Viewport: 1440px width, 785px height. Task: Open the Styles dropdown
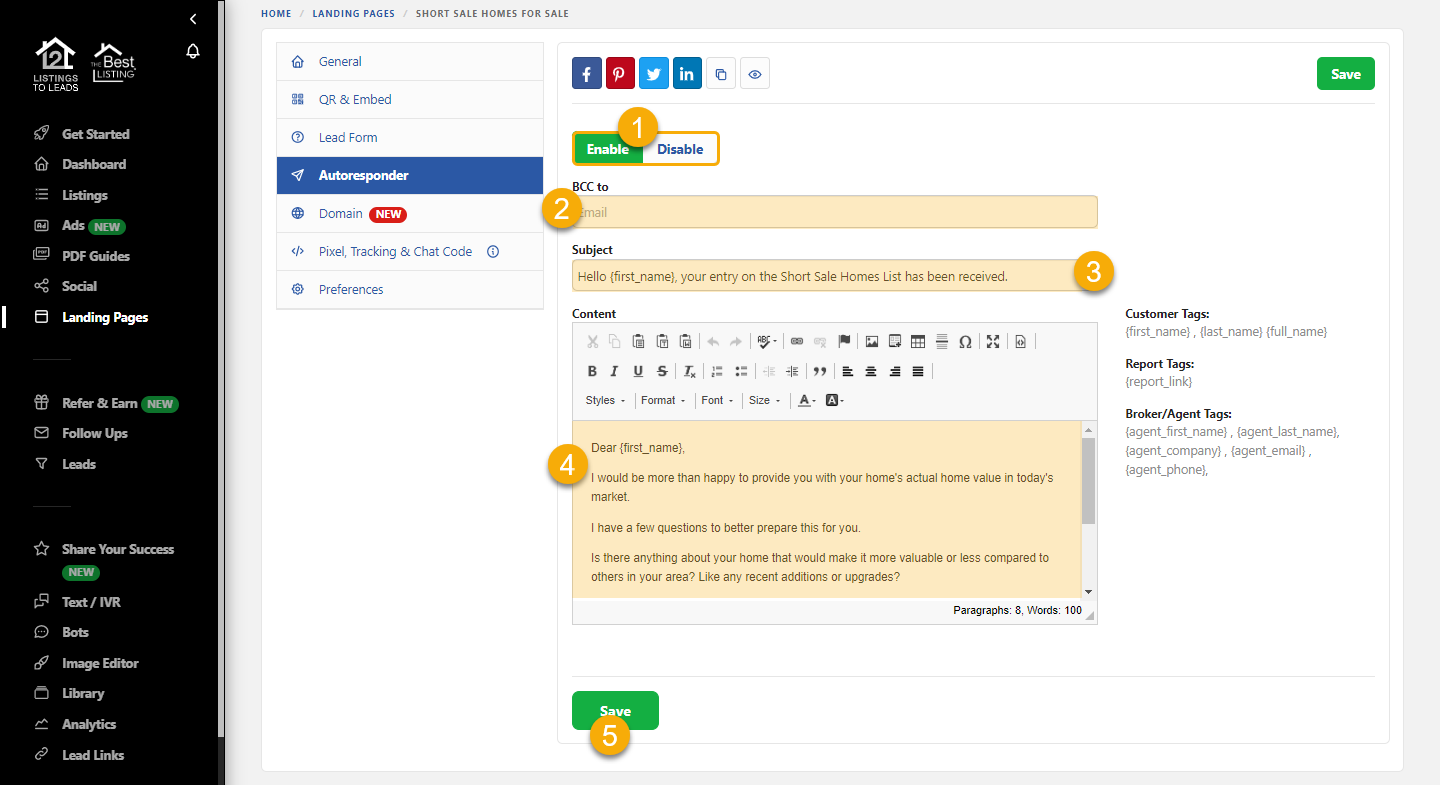click(x=605, y=400)
